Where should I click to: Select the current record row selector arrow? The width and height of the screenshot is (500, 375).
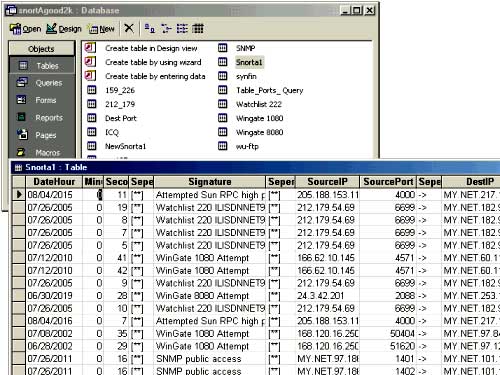coord(19,194)
